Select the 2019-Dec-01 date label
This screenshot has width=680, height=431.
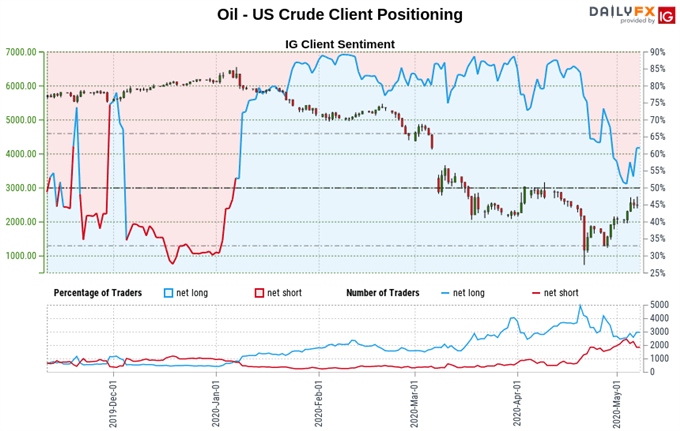click(113, 405)
